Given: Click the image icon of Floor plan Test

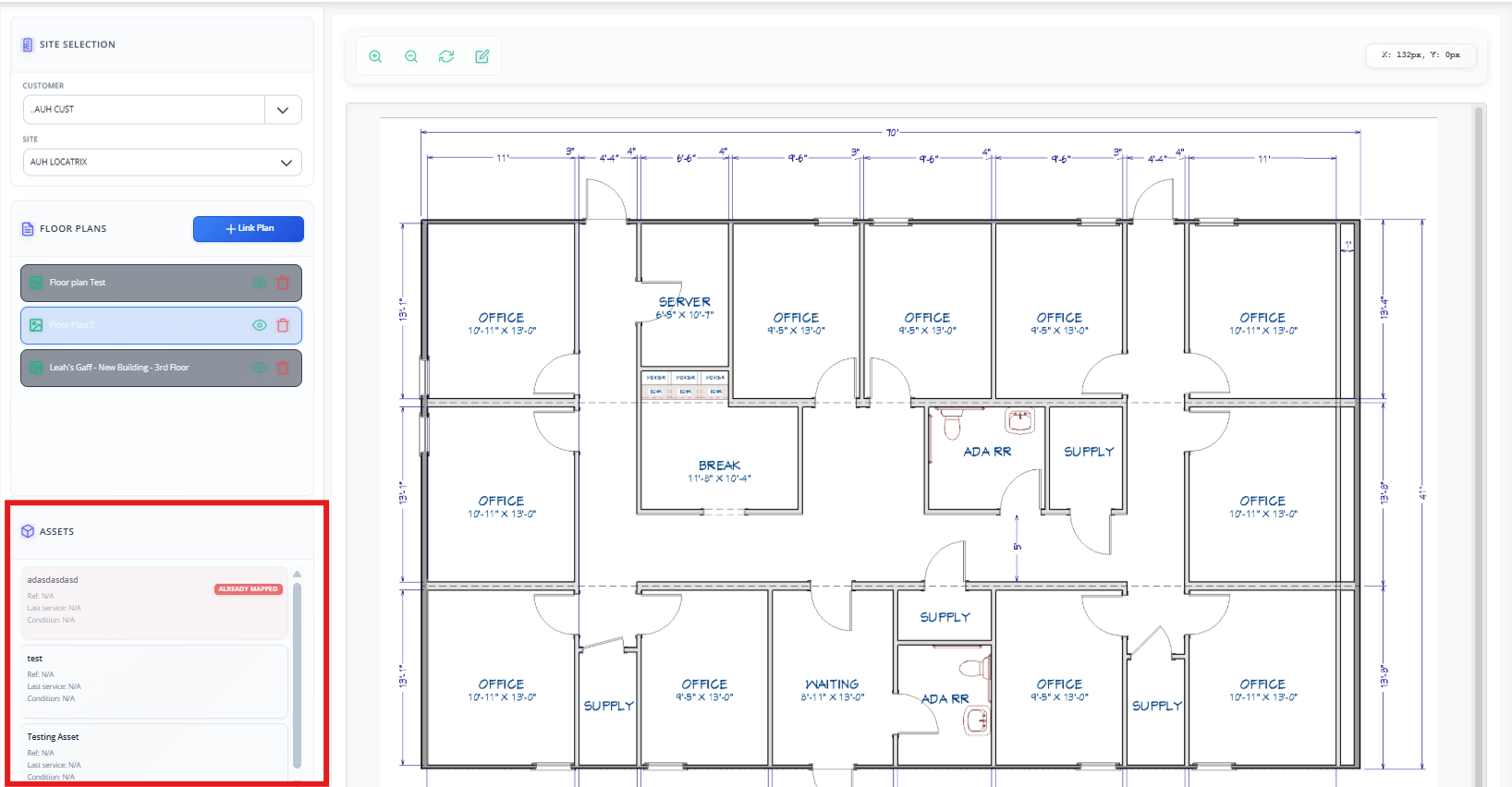Looking at the screenshot, I should [x=36, y=283].
